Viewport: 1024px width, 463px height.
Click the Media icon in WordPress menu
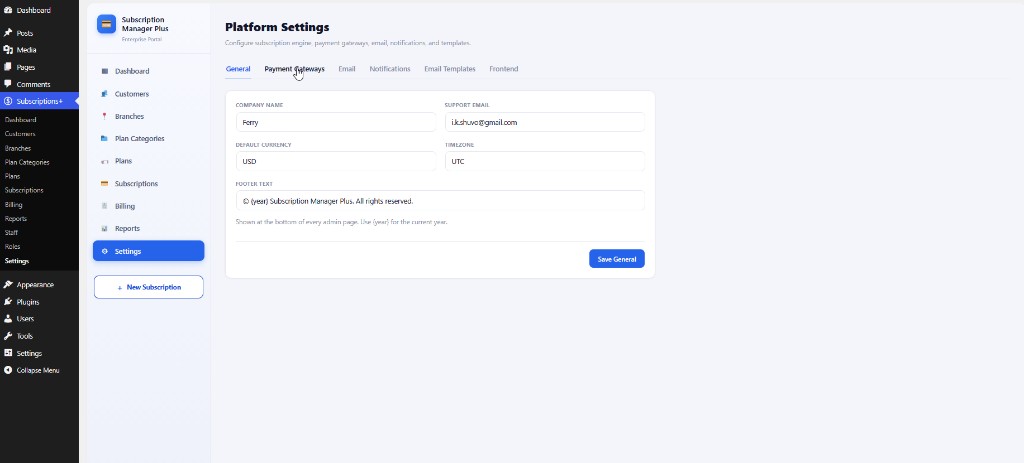coord(8,50)
